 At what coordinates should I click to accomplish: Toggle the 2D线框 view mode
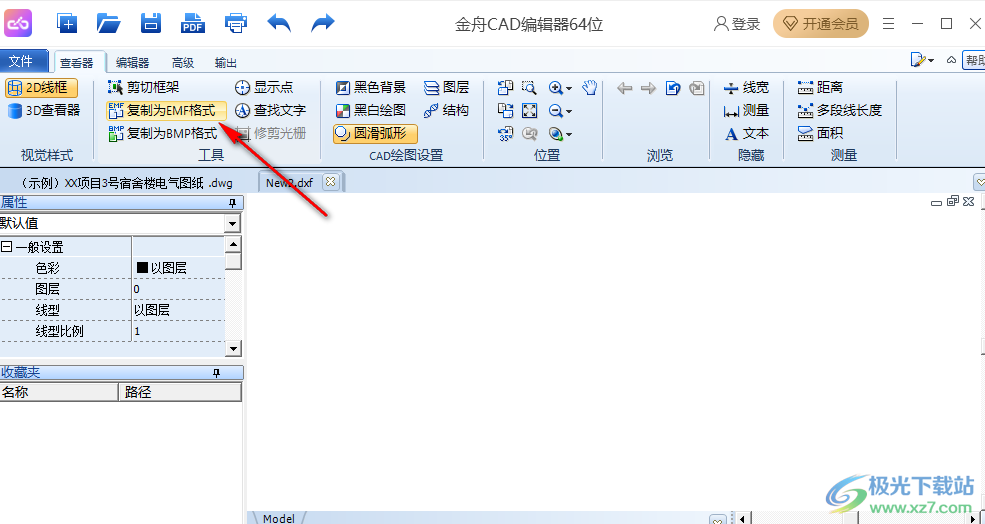[41, 87]
